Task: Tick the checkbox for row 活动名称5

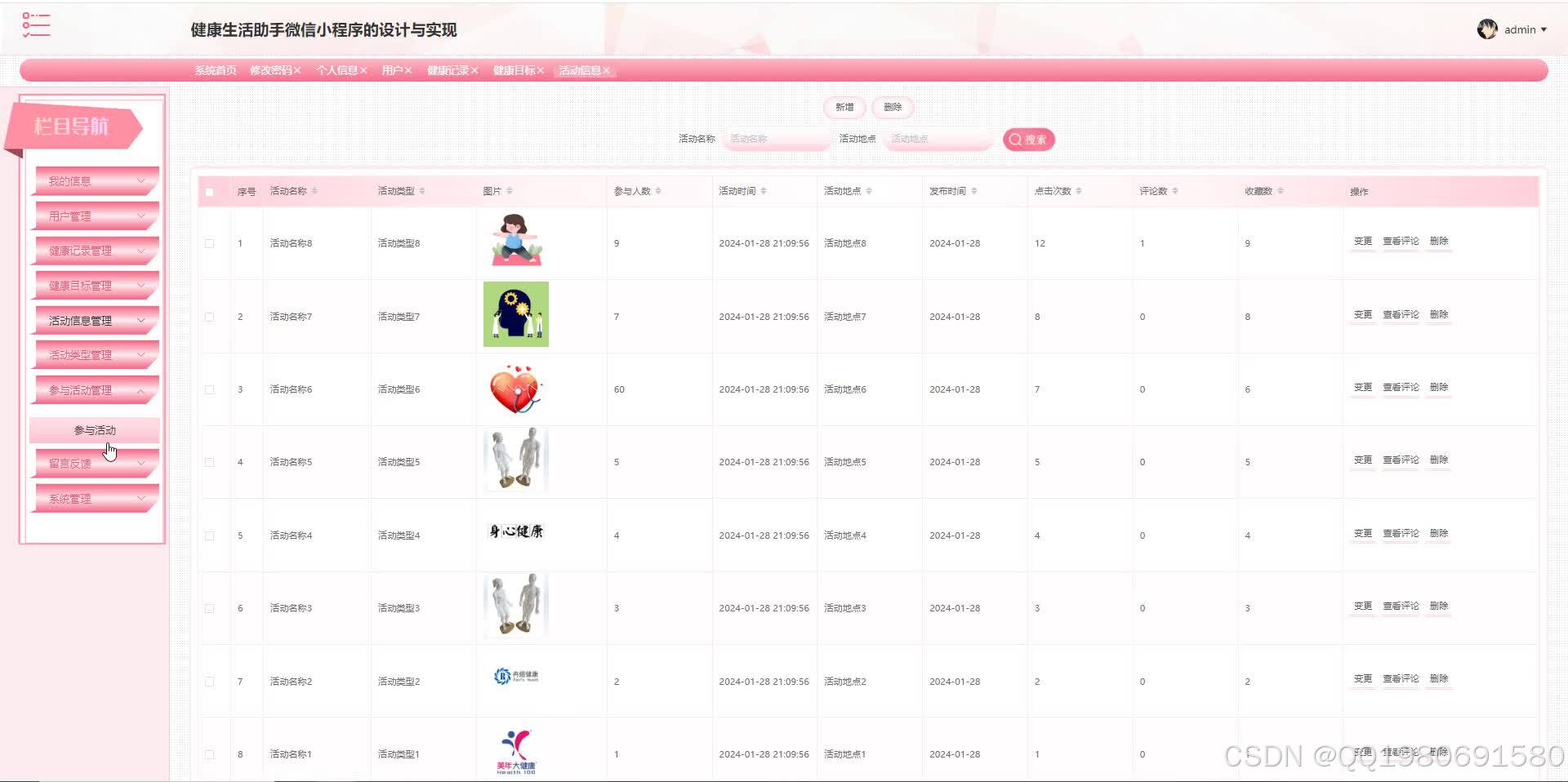Action: click(210, 462)
